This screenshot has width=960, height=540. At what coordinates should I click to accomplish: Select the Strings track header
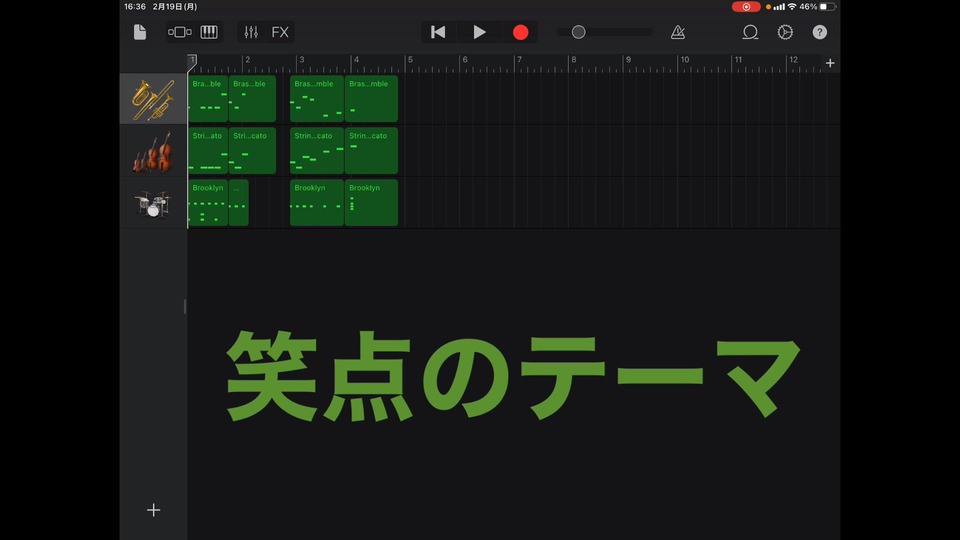coord(153,151)
